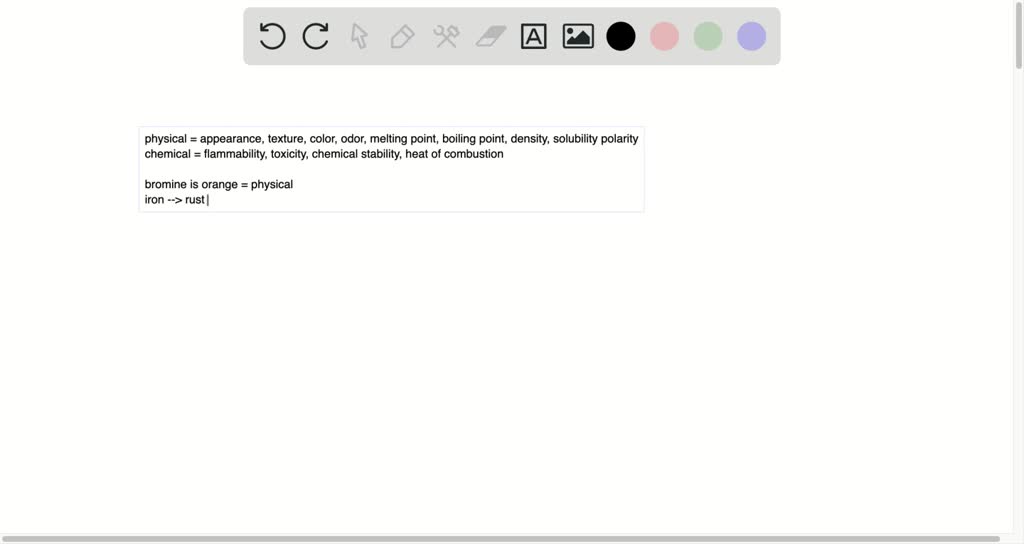Click the undo arrow icon

click(272, 36)
